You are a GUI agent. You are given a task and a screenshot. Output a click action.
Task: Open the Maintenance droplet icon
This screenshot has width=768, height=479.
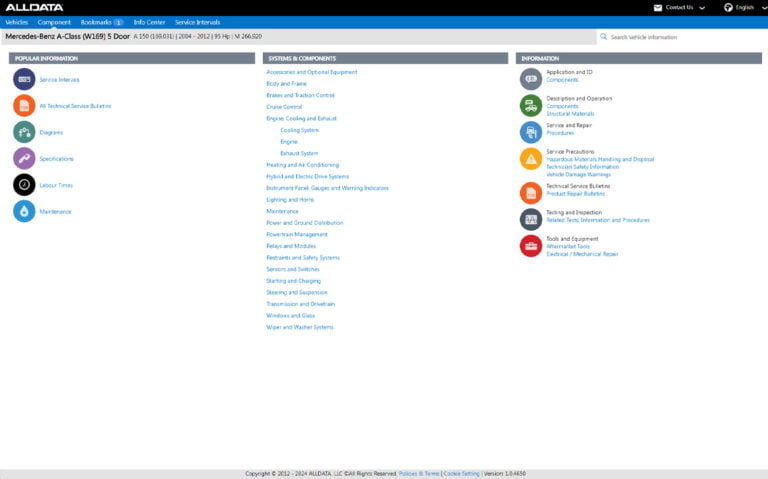(x=24, y=212)
